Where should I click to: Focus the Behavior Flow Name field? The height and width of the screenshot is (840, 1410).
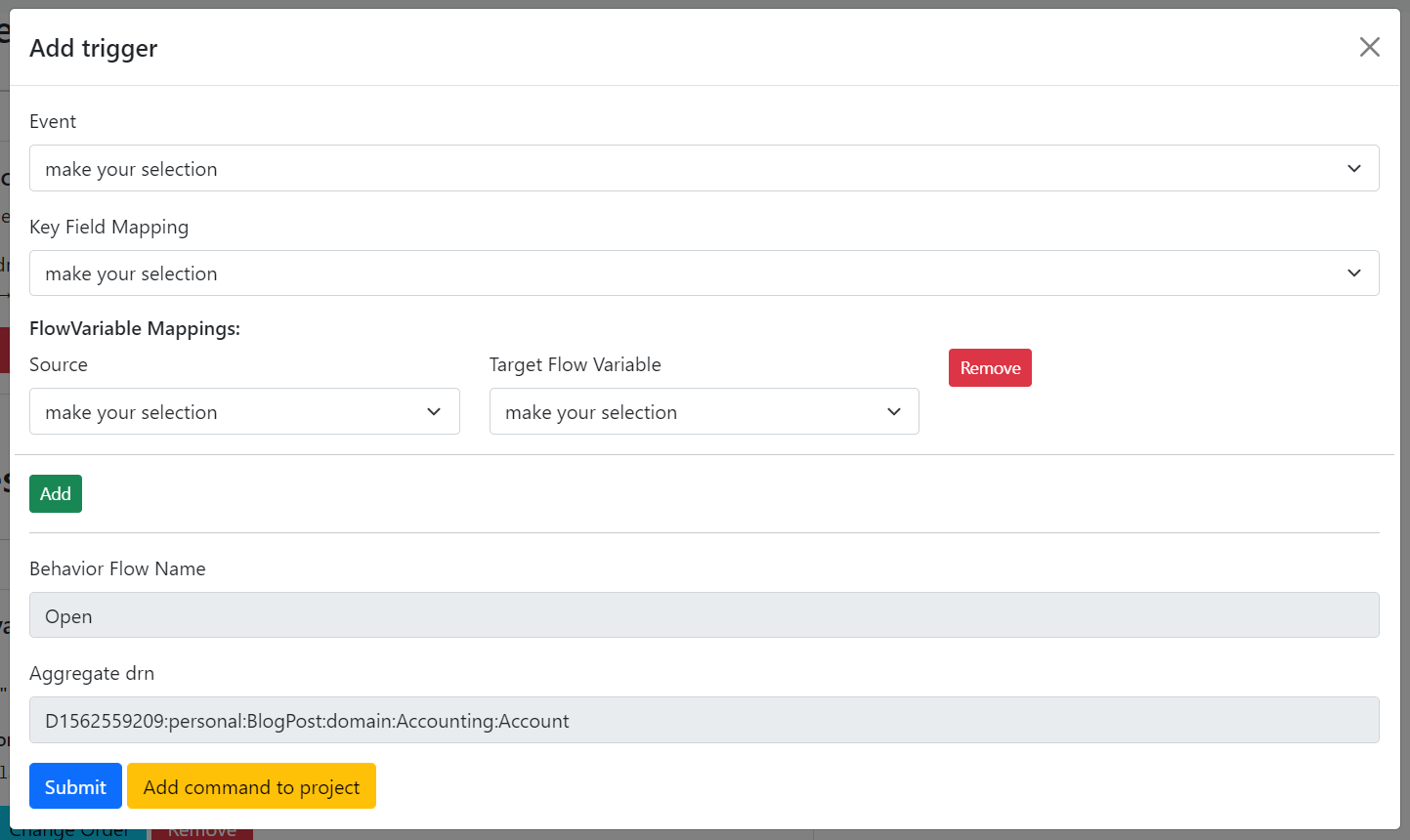pyautogui.click(x=704, y=615)
